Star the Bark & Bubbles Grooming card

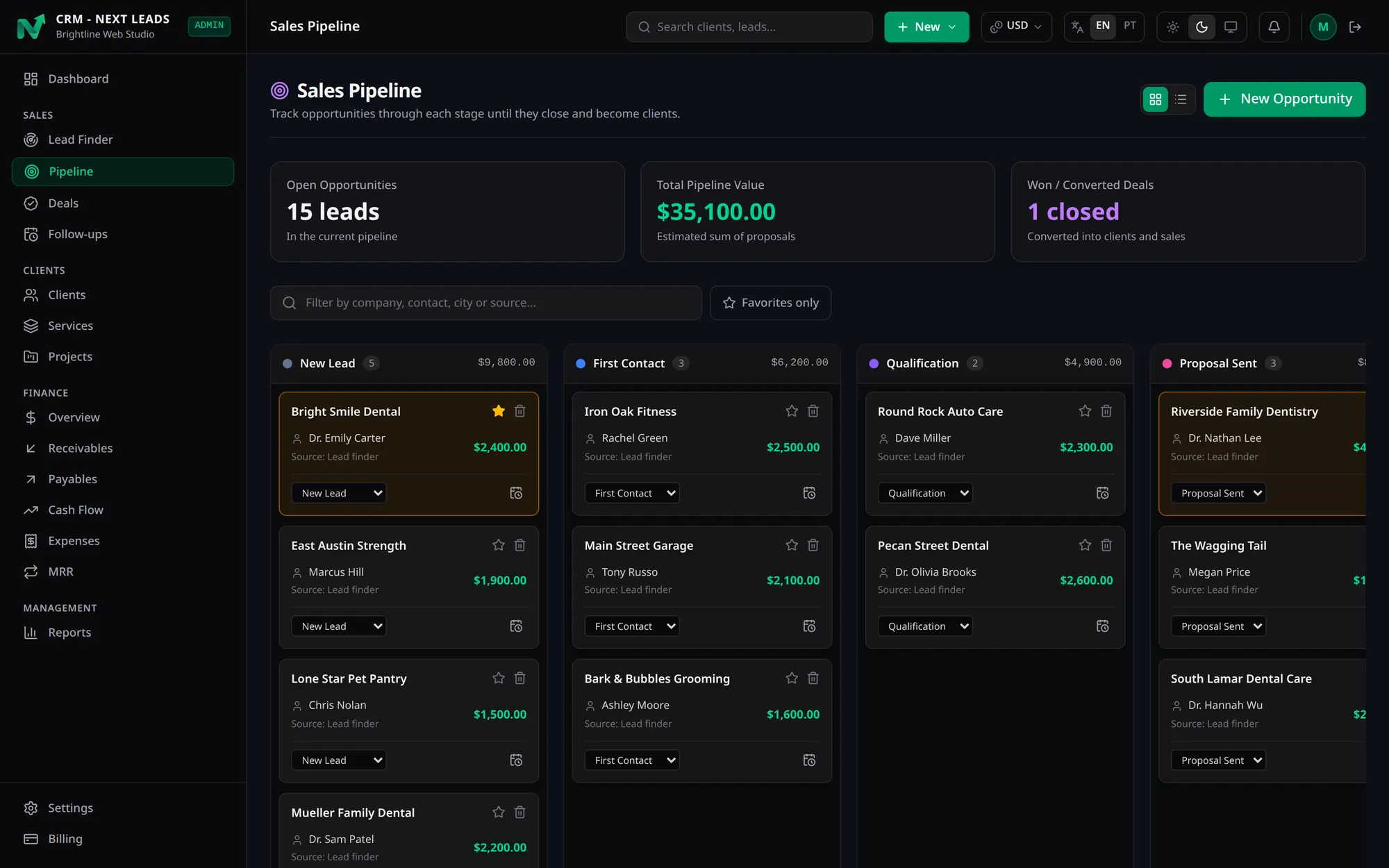point(792,678)
